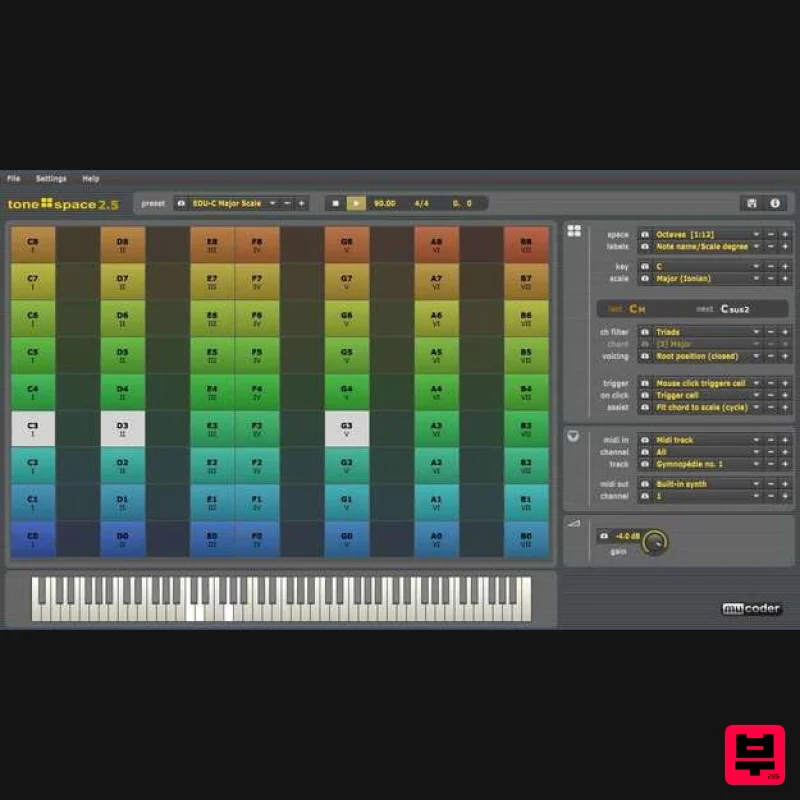Click the minus button on the space row
The image size is (800, 800).
tap(771, 234)
